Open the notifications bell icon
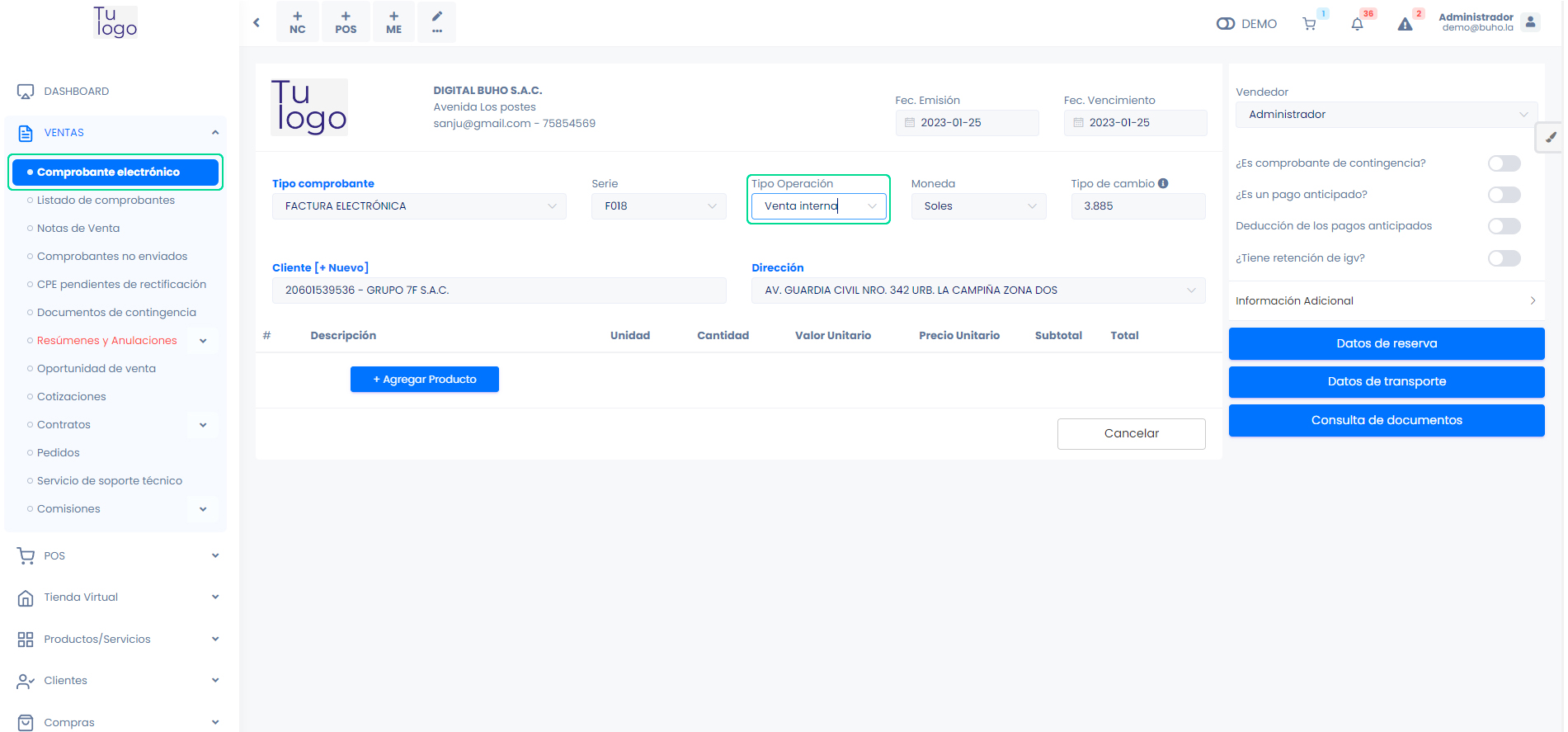 (x=1357, y=24)
